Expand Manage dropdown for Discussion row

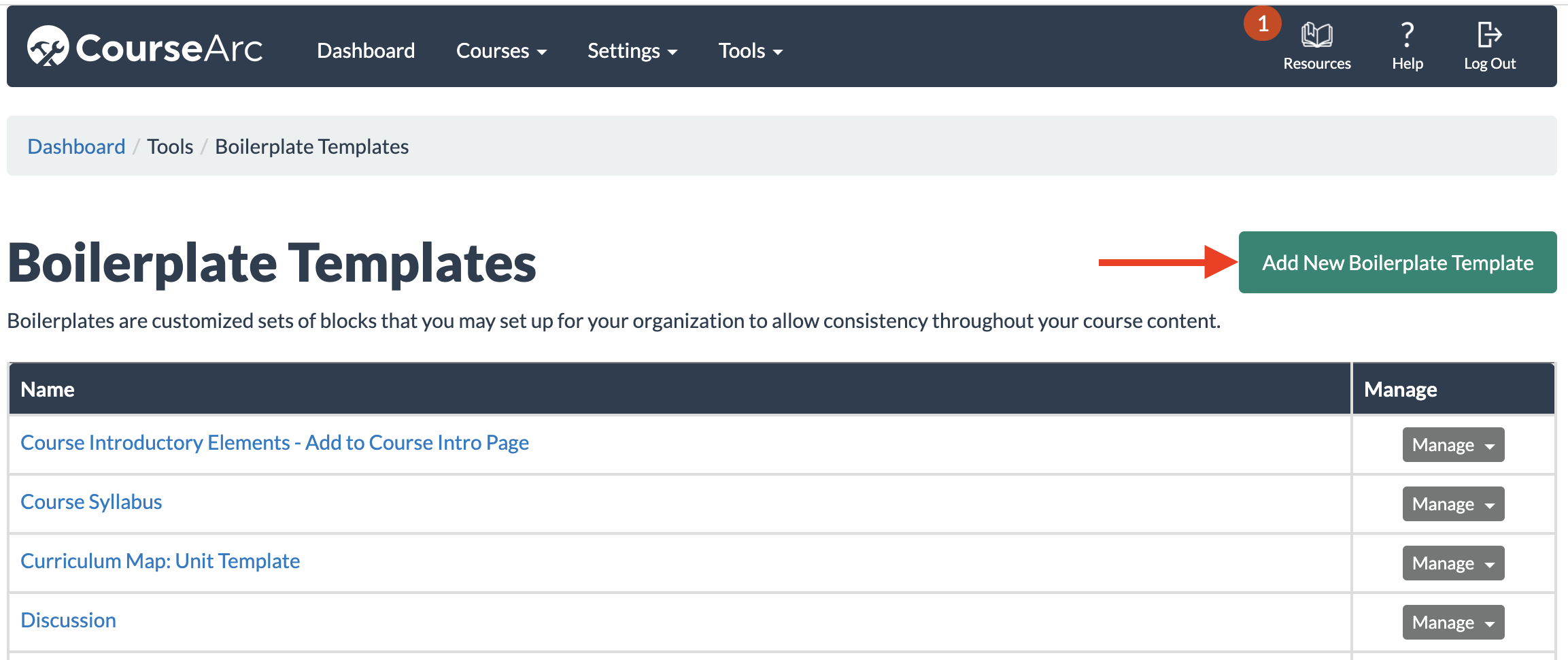(x=1453, y=623)
